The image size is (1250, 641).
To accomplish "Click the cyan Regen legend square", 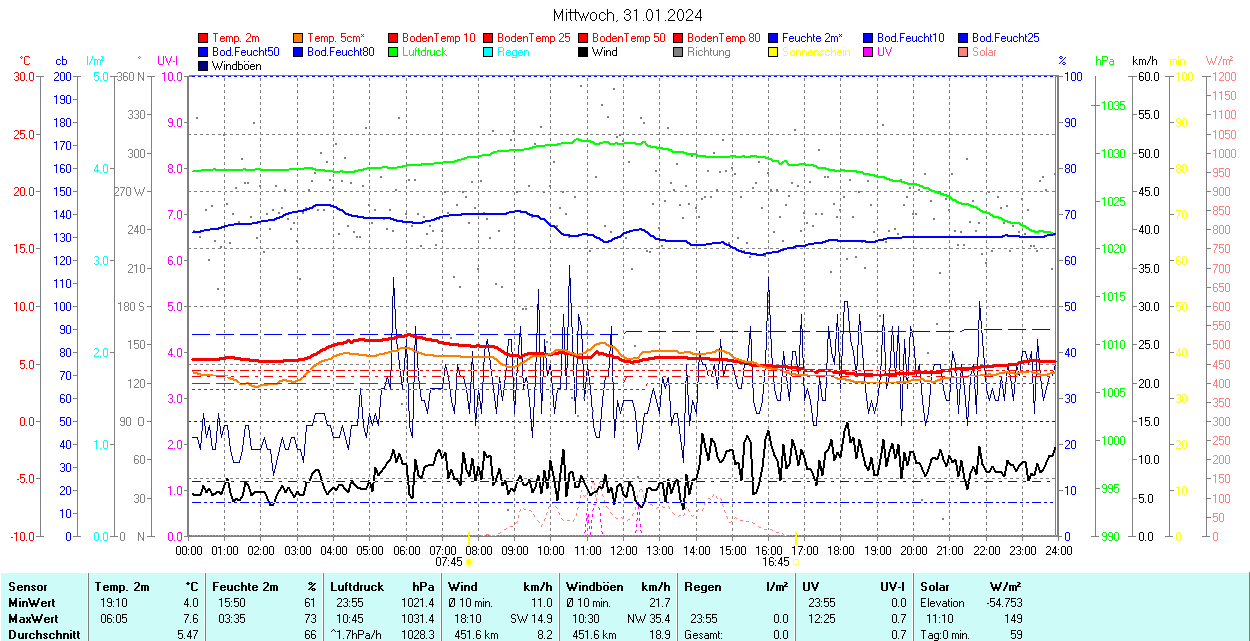I will point(489,52).
